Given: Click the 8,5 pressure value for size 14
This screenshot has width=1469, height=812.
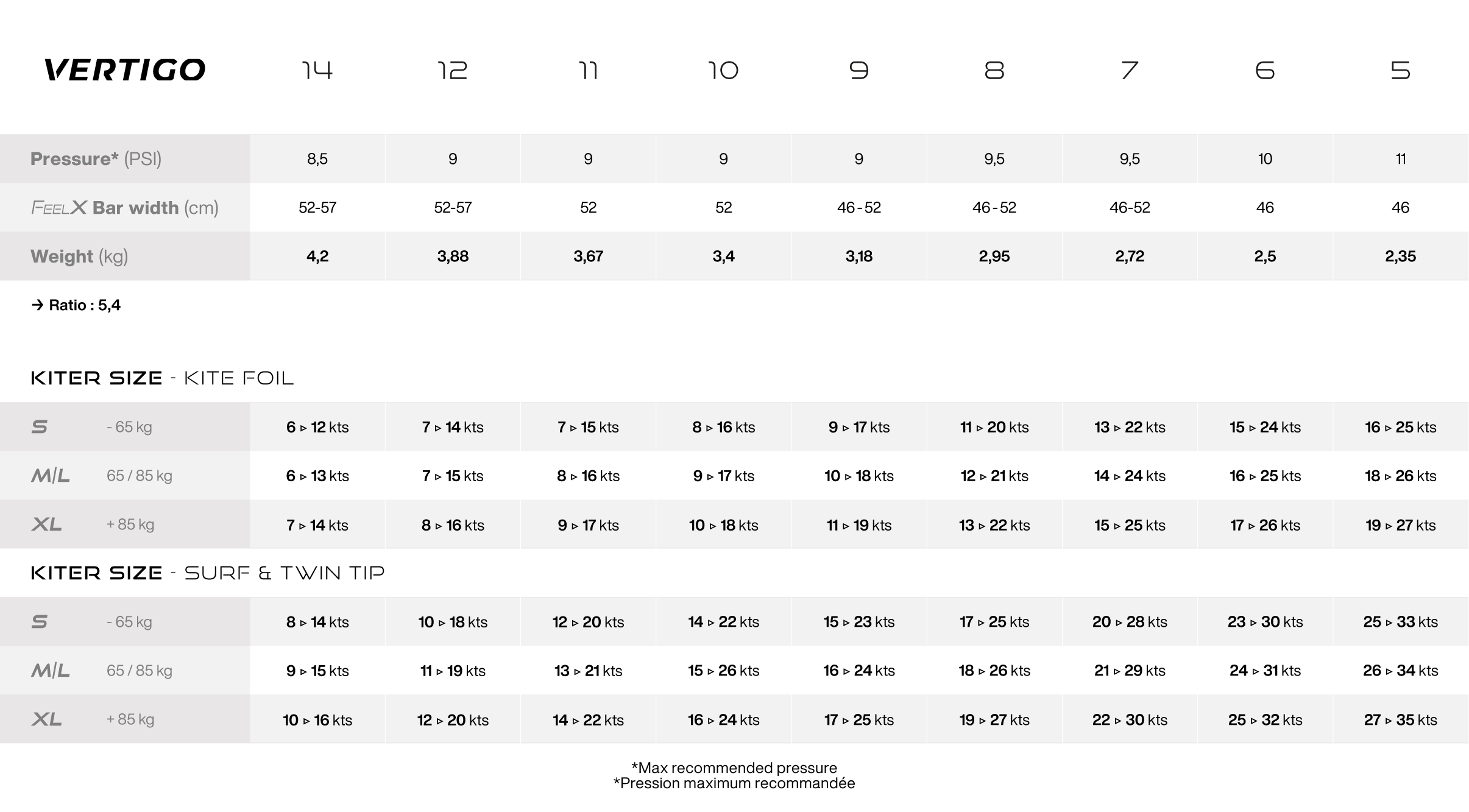Looking at the screenshot, I should 317,159.
